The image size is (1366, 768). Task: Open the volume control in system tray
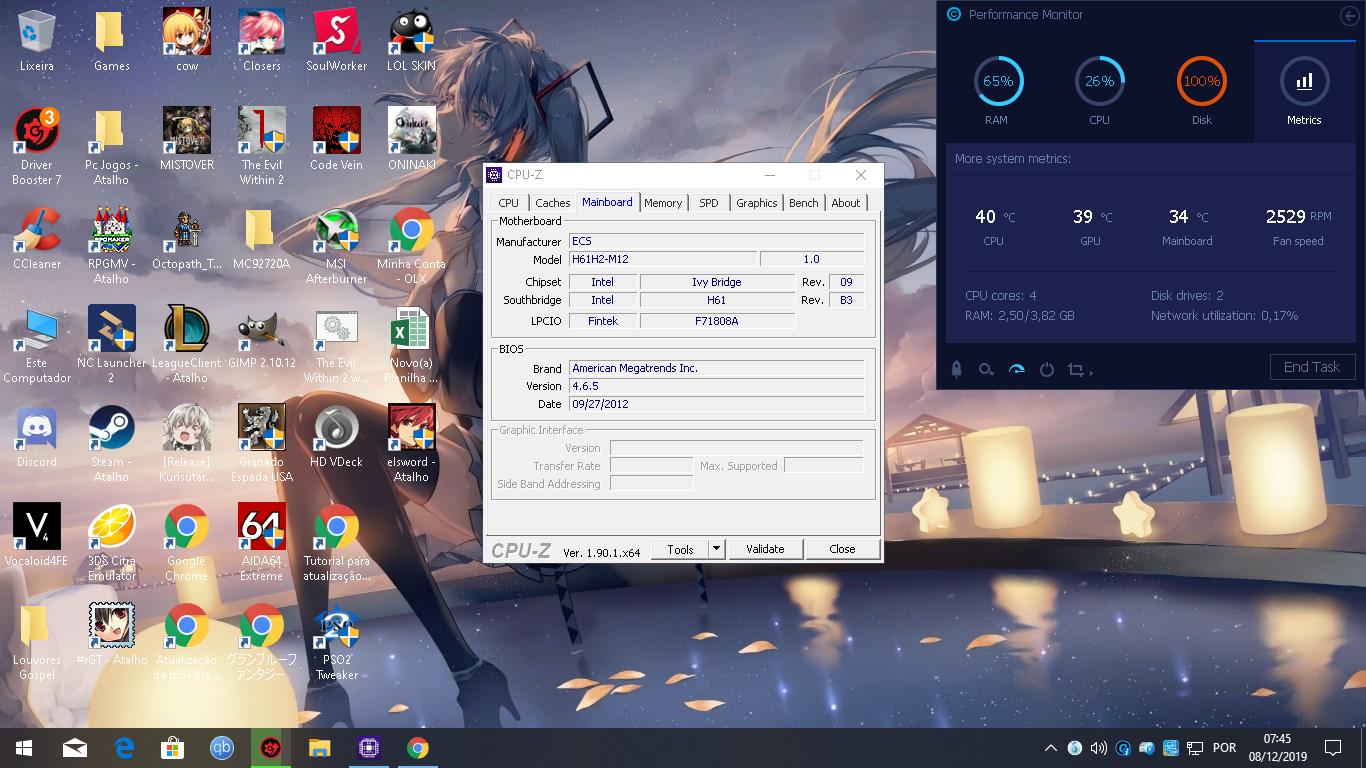(1099, 748)
